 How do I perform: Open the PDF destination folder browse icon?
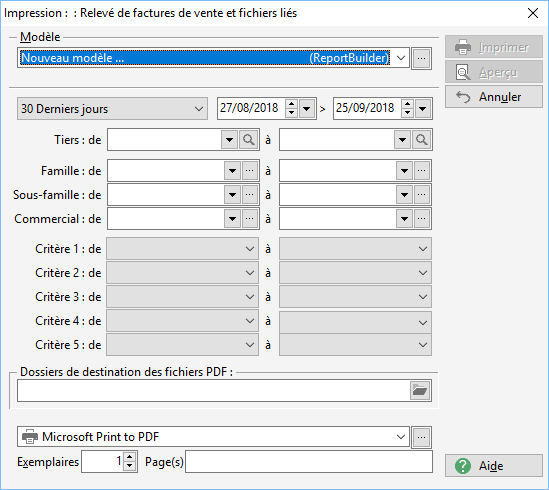tap(420, 390)
